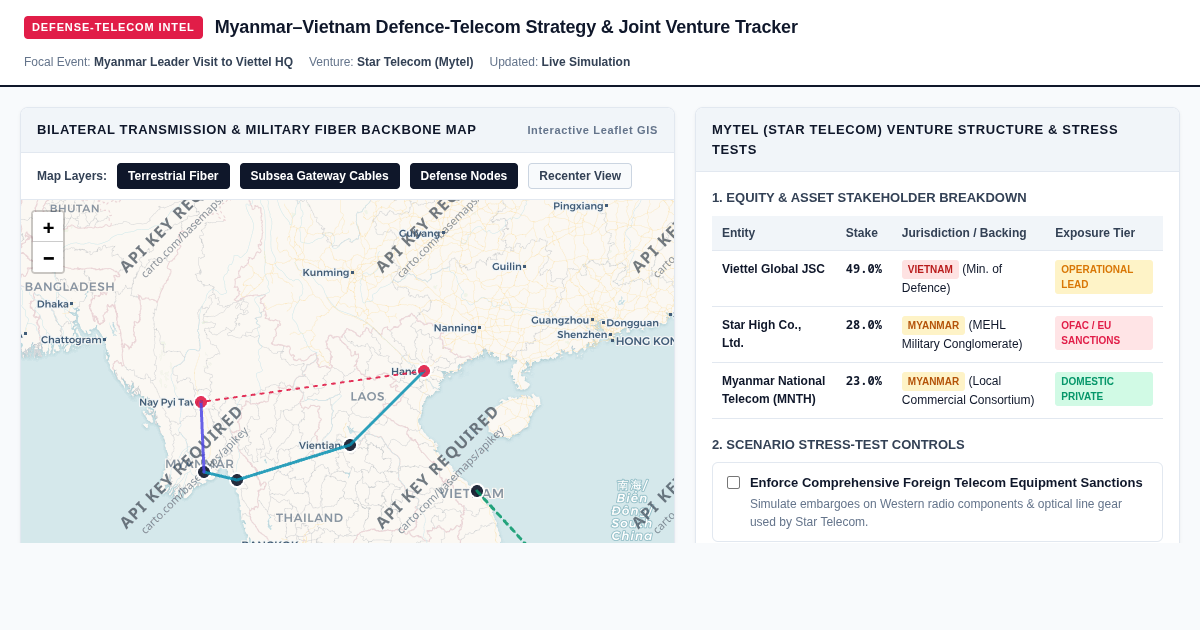Click the 23.0% stake value
Image resolution: width=1200 pixels, height=630 pixels.
coord(864,381)
